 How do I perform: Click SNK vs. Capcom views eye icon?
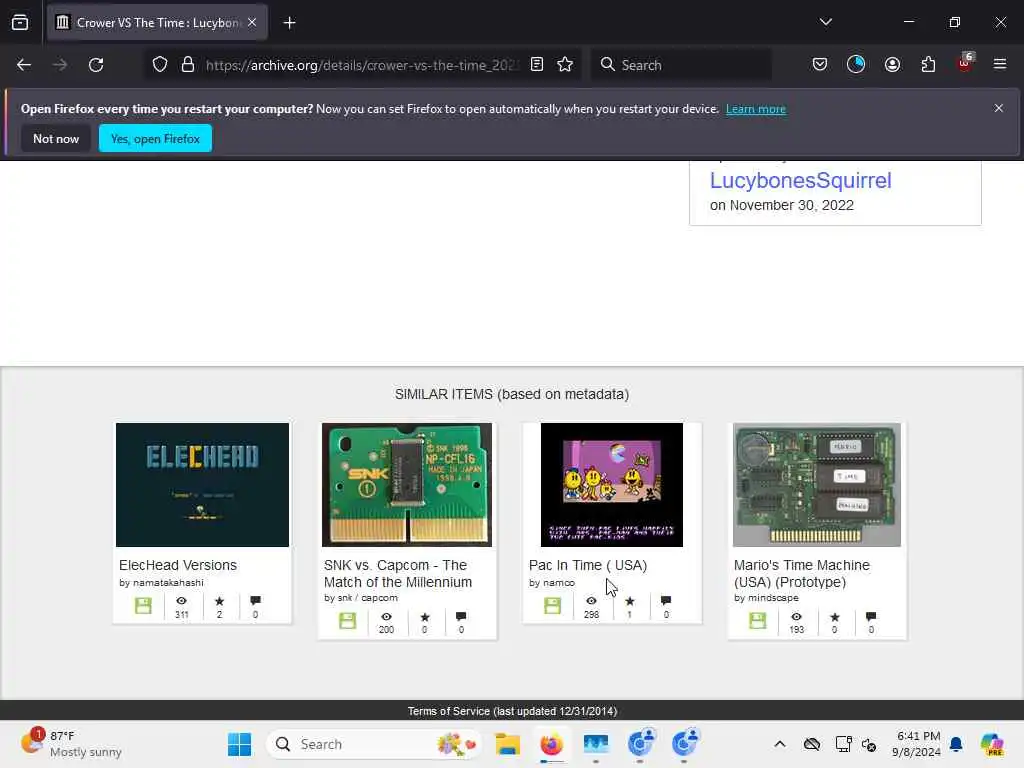(387, 616)
